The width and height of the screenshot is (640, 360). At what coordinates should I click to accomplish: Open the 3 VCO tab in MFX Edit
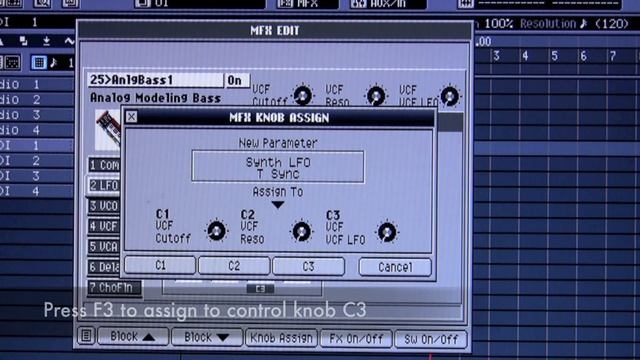pyautogui.click(x=104, y=206)
